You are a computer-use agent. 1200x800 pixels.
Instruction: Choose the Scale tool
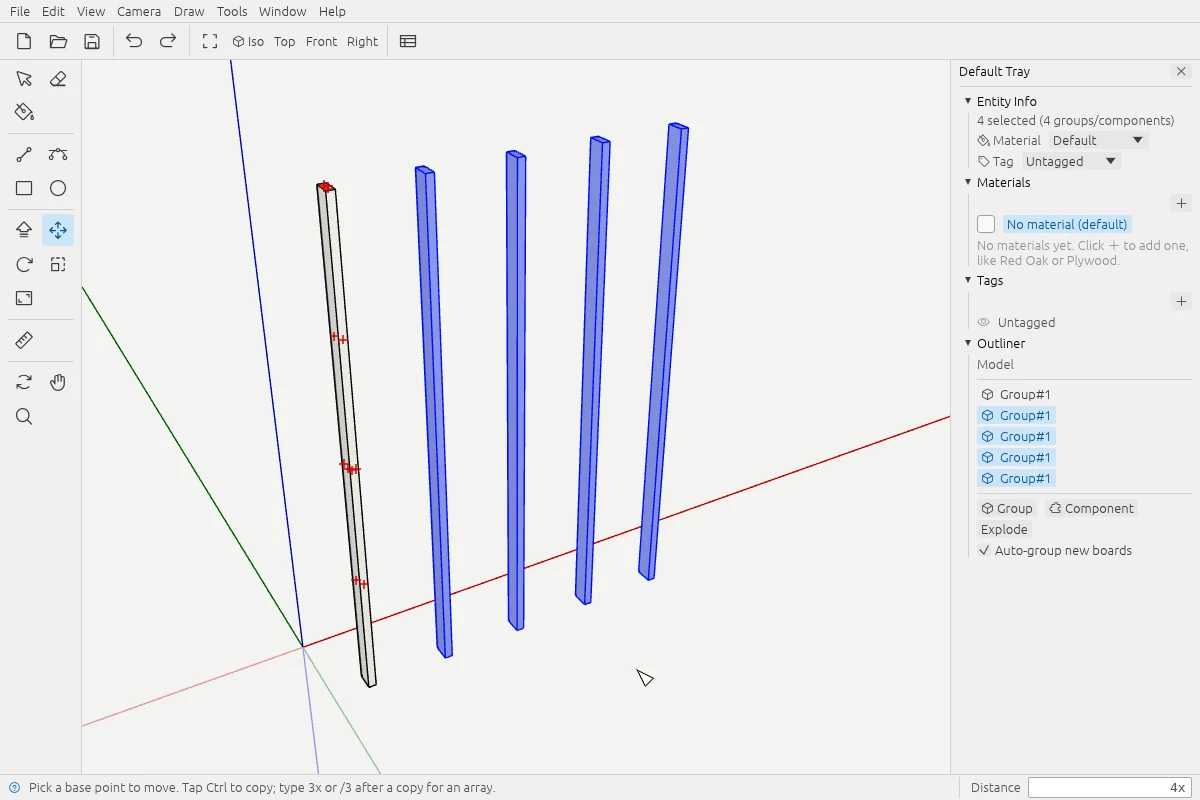(24, 298)
